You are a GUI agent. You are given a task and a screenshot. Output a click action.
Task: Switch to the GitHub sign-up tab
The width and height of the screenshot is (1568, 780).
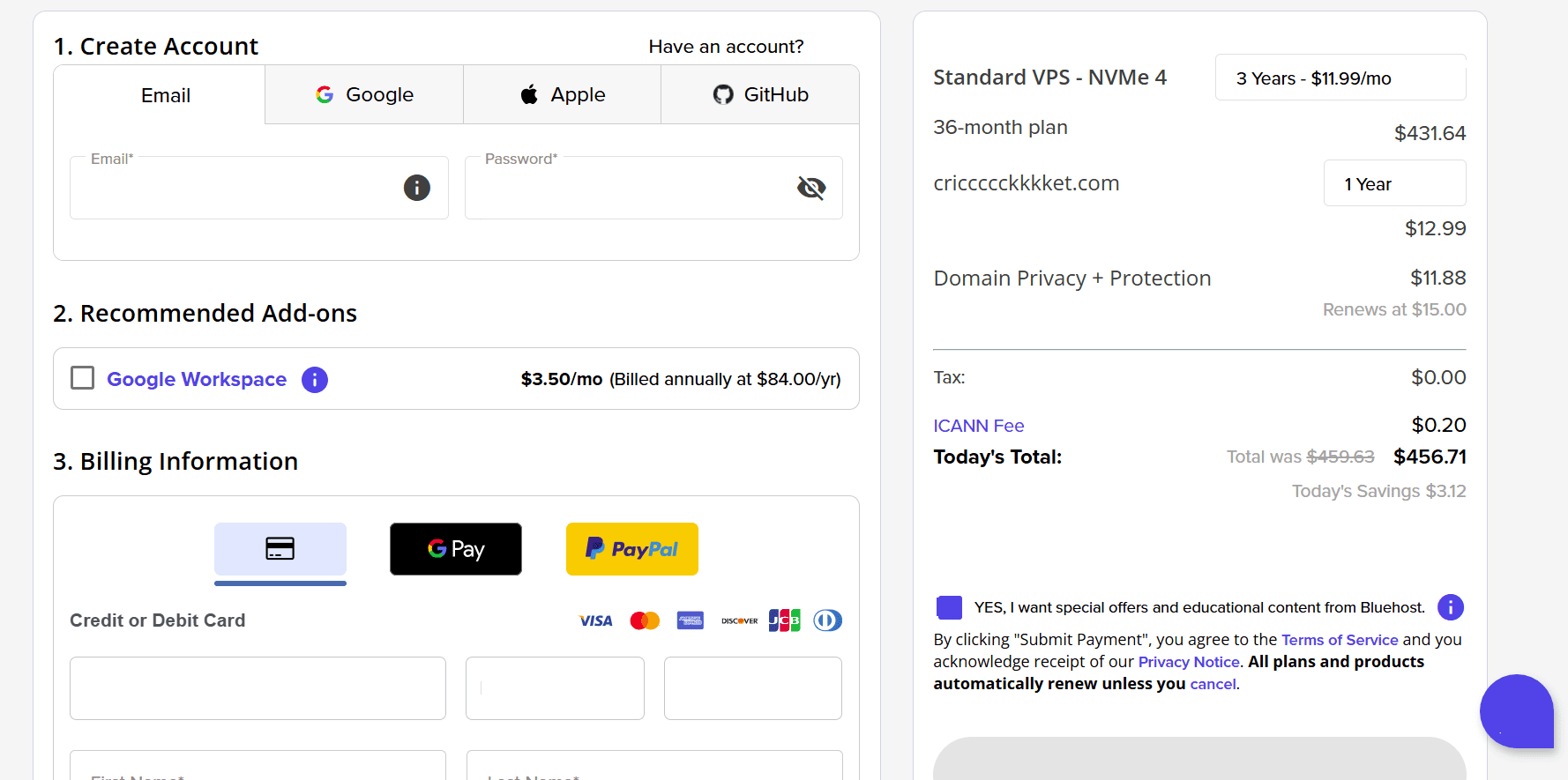click(760, 94)
